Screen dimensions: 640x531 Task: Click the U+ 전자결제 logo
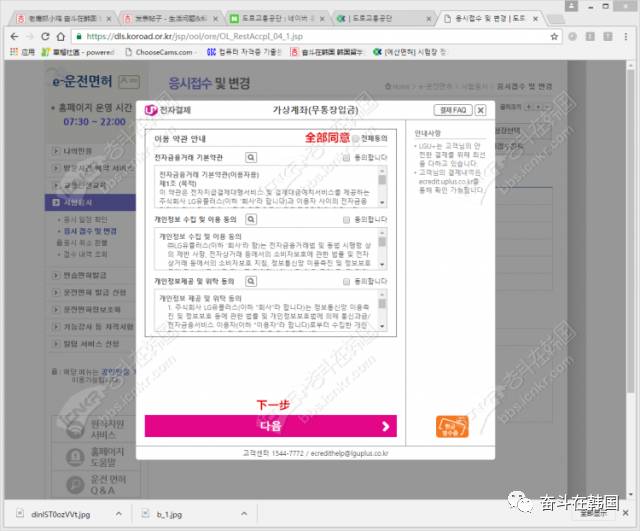168,110
